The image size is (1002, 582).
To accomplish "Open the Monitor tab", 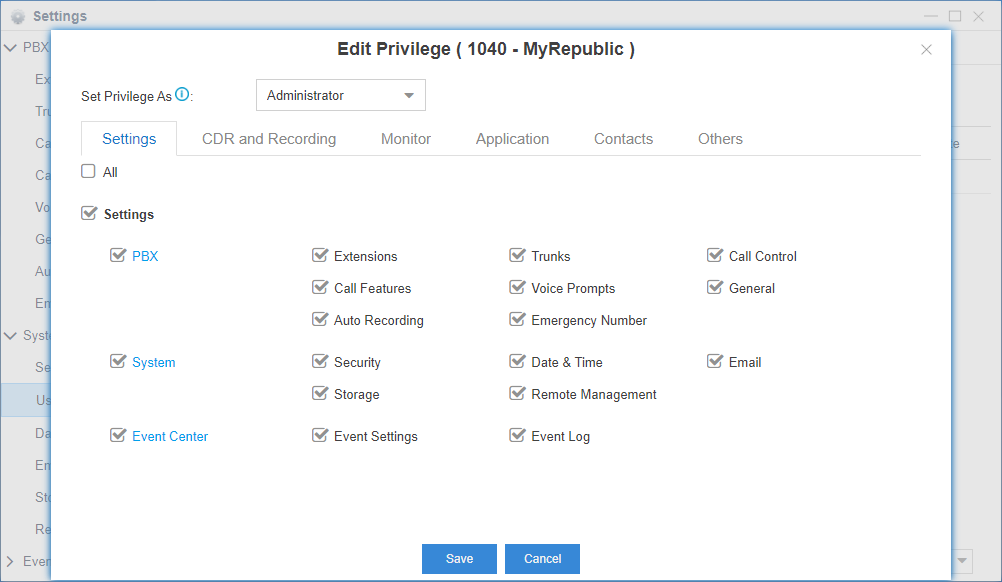I will pyautogui.click(x=406, y=139).
